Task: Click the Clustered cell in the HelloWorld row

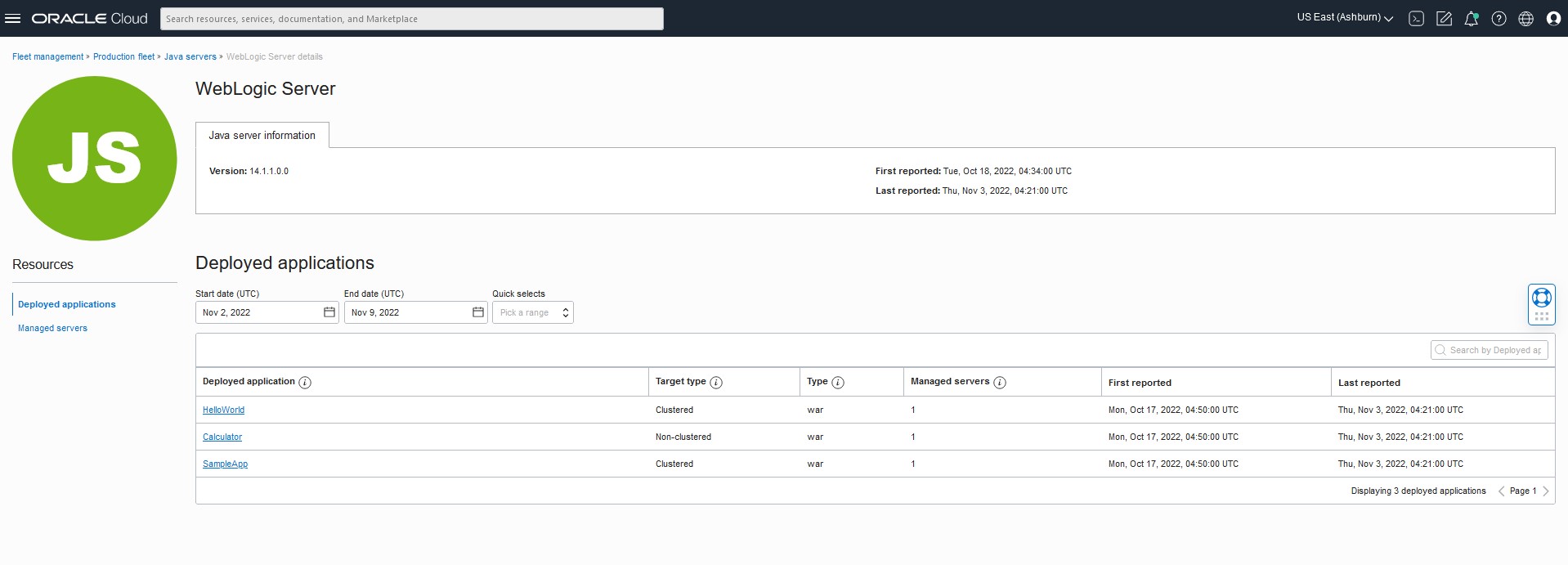Action: pyautogui.click(x=674, y=410)
